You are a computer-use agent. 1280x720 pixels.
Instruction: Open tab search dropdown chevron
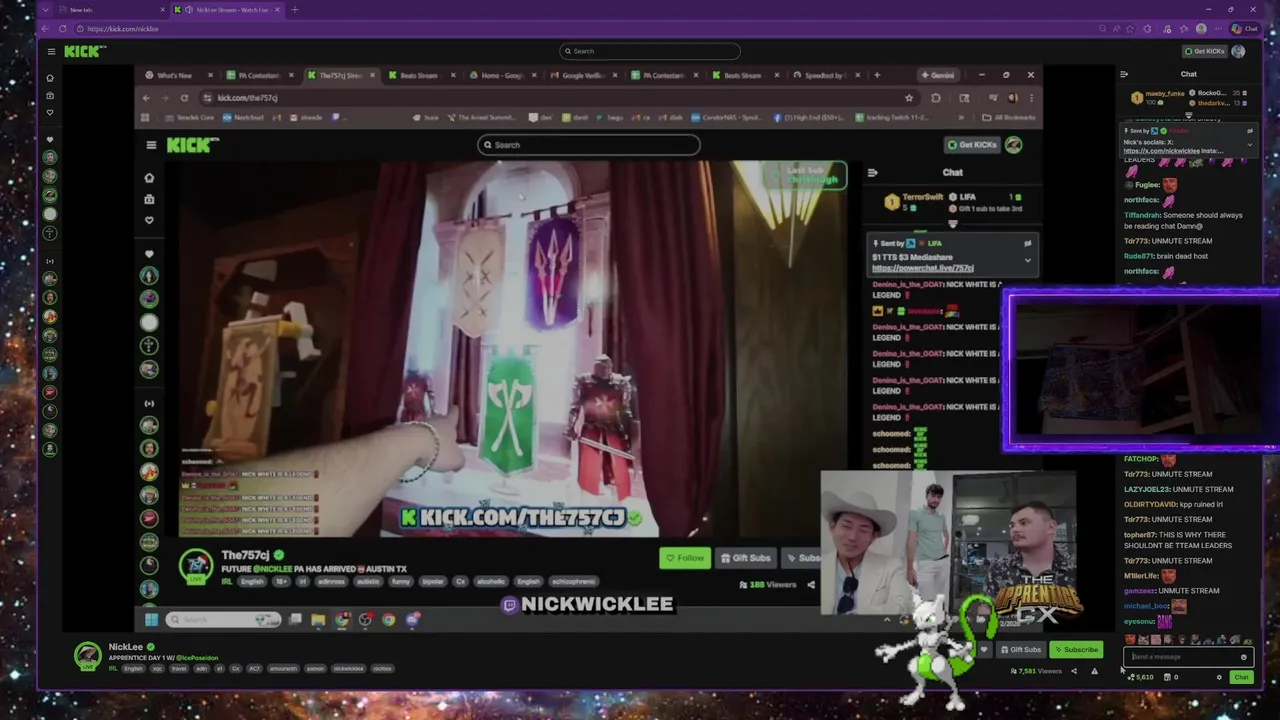(x=46, y=10)
